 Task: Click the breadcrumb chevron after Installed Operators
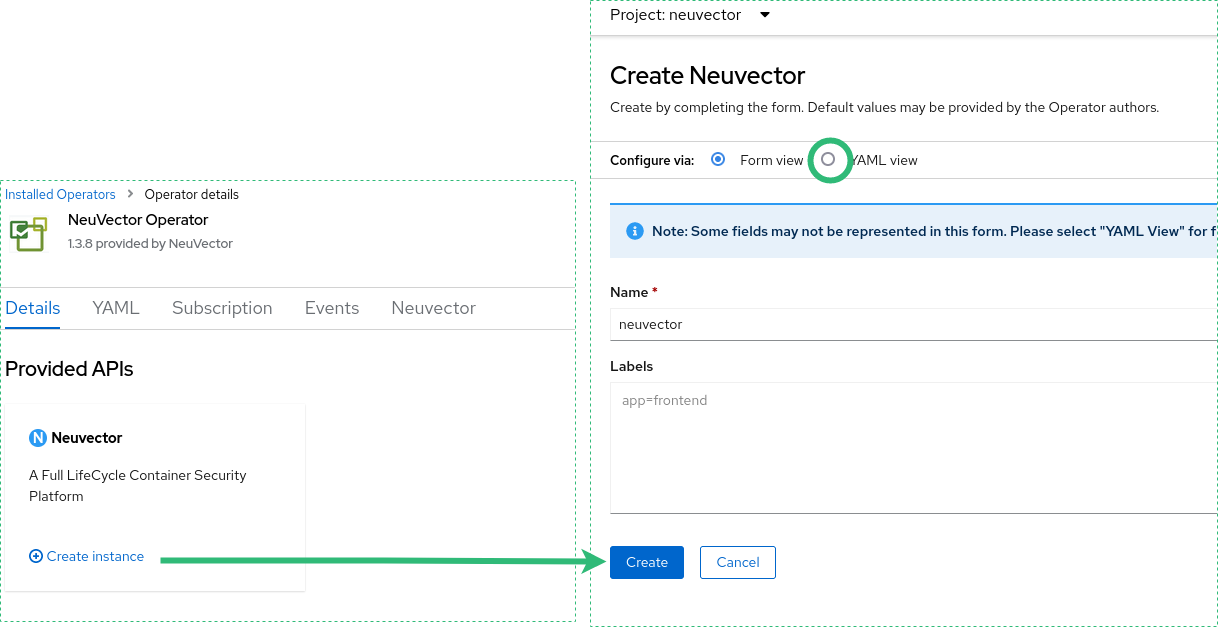pyautogui.click(x=130, y=194)
